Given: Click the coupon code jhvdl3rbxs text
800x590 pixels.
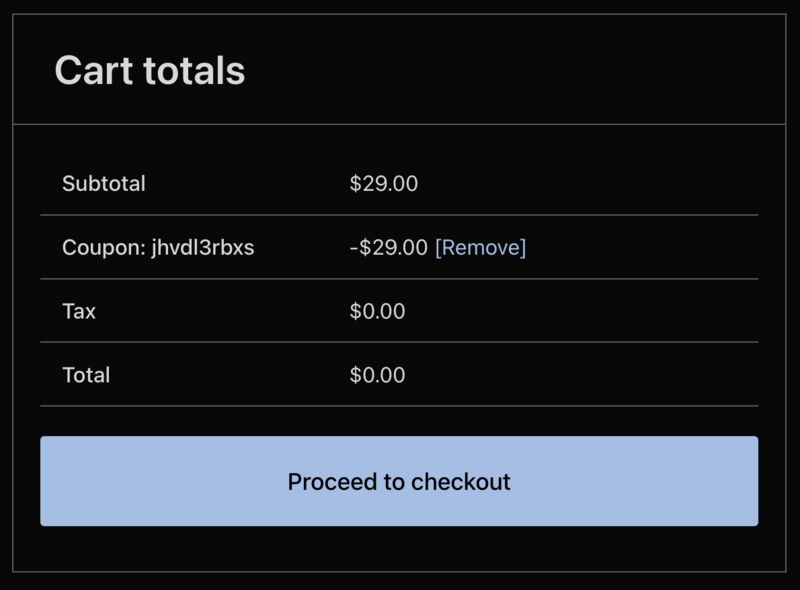Looking at the screenshot, I should click(x=202, y=247).
